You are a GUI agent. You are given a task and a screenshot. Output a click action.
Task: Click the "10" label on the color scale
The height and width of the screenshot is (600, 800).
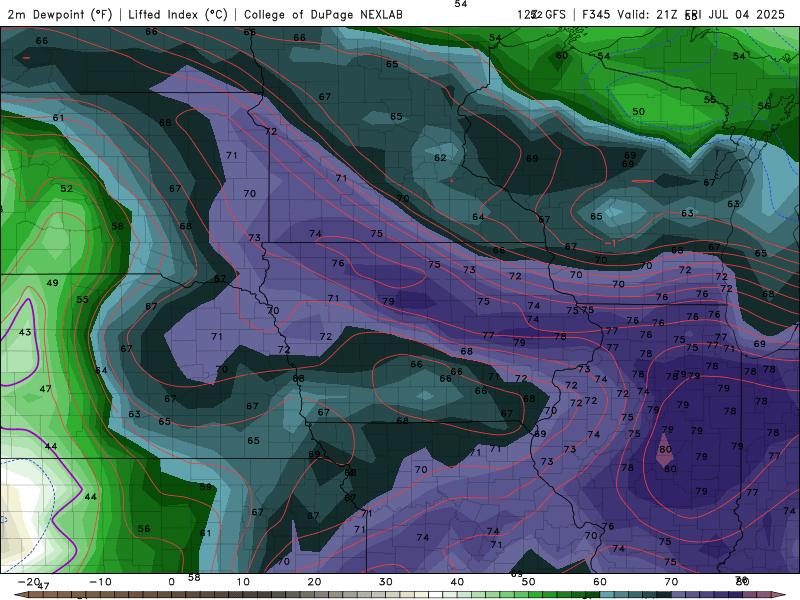tap(243, 582)
